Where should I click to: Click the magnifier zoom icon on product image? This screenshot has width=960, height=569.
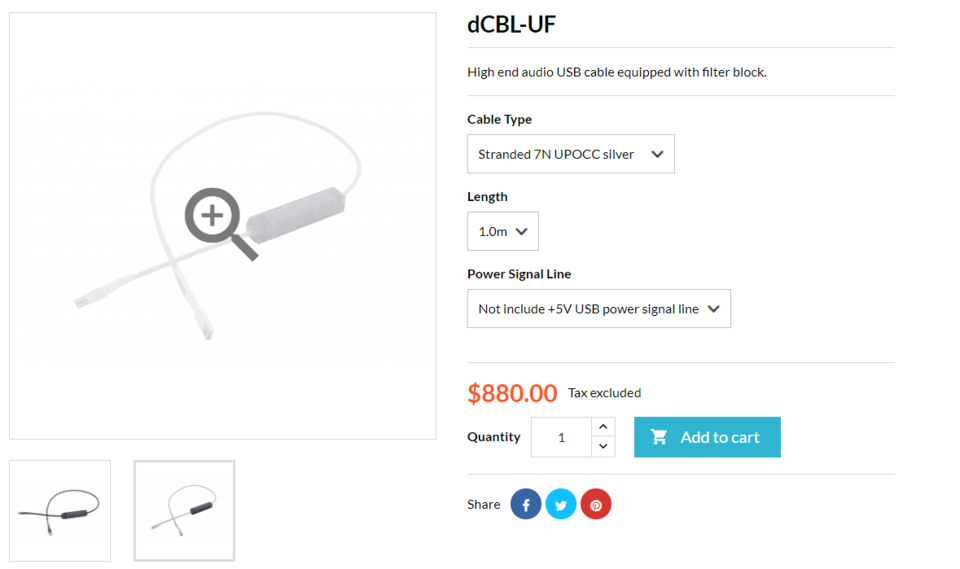[x=221, y=224]
